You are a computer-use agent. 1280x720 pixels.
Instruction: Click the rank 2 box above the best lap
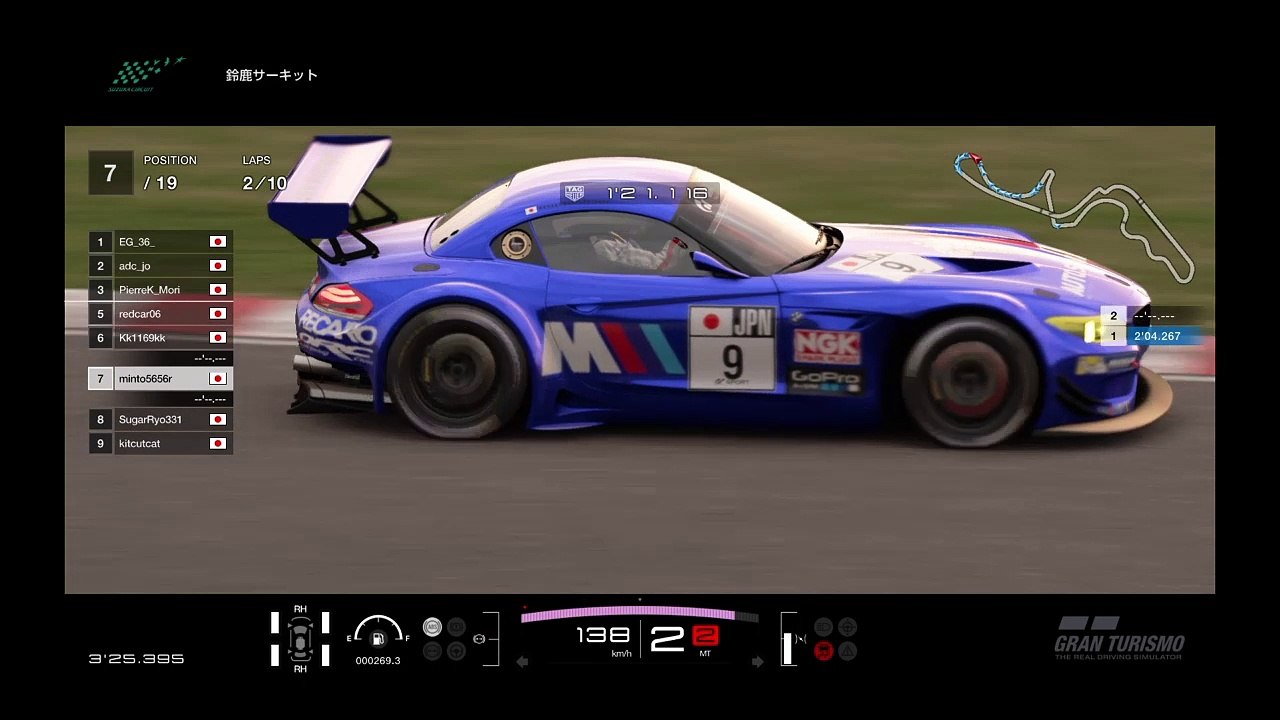pos(1113,316)
